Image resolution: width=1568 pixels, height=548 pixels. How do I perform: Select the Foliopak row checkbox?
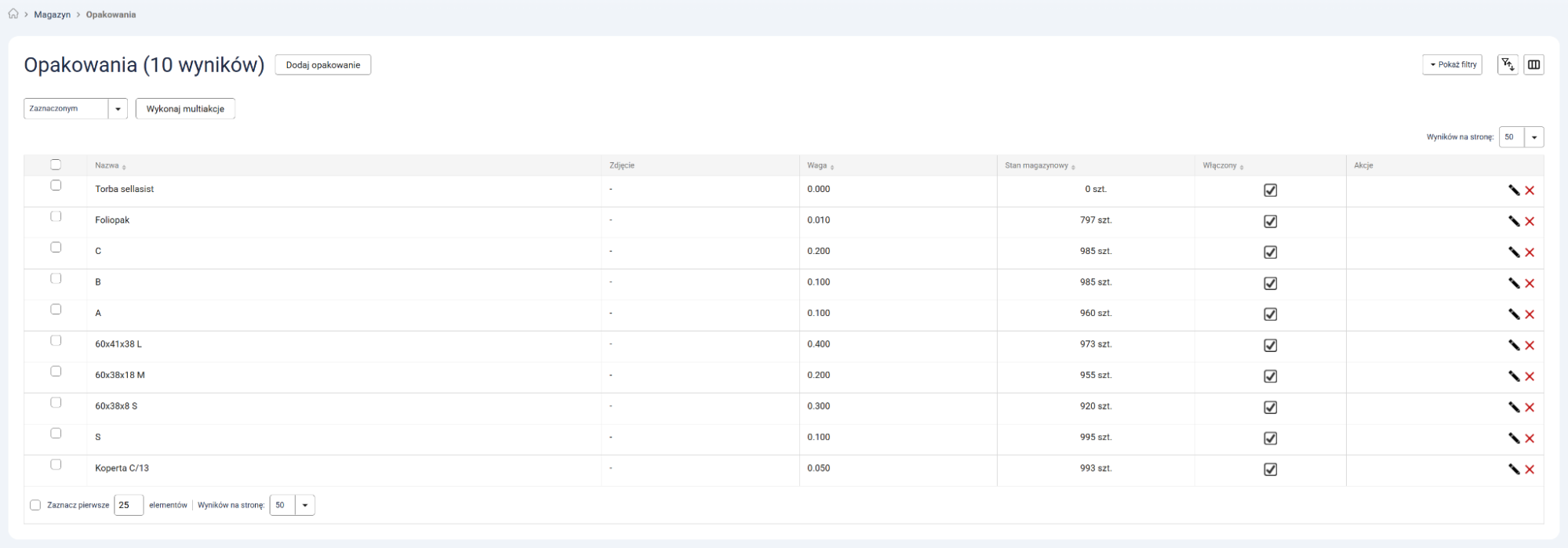pyautogui.click(x=56, y=216)
